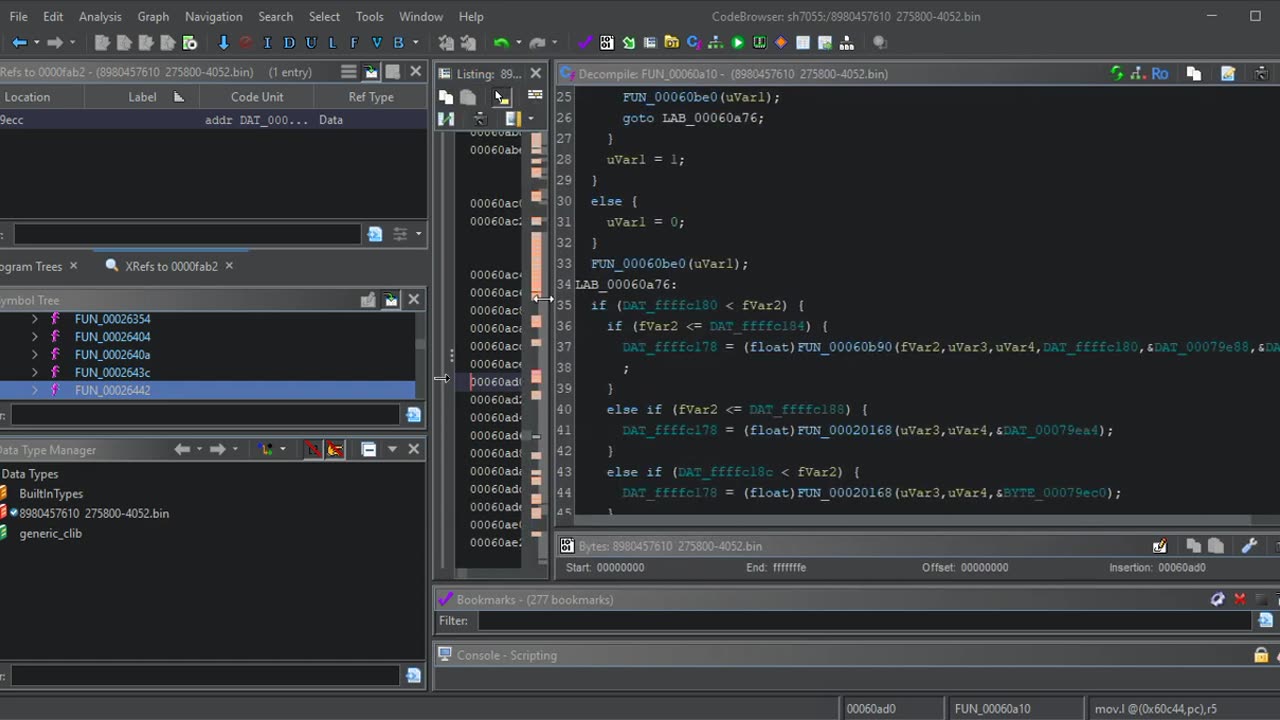Toggle navigation by Function (F) type
This screenshot has height=720, width=1280.
(x=354, y=42)
